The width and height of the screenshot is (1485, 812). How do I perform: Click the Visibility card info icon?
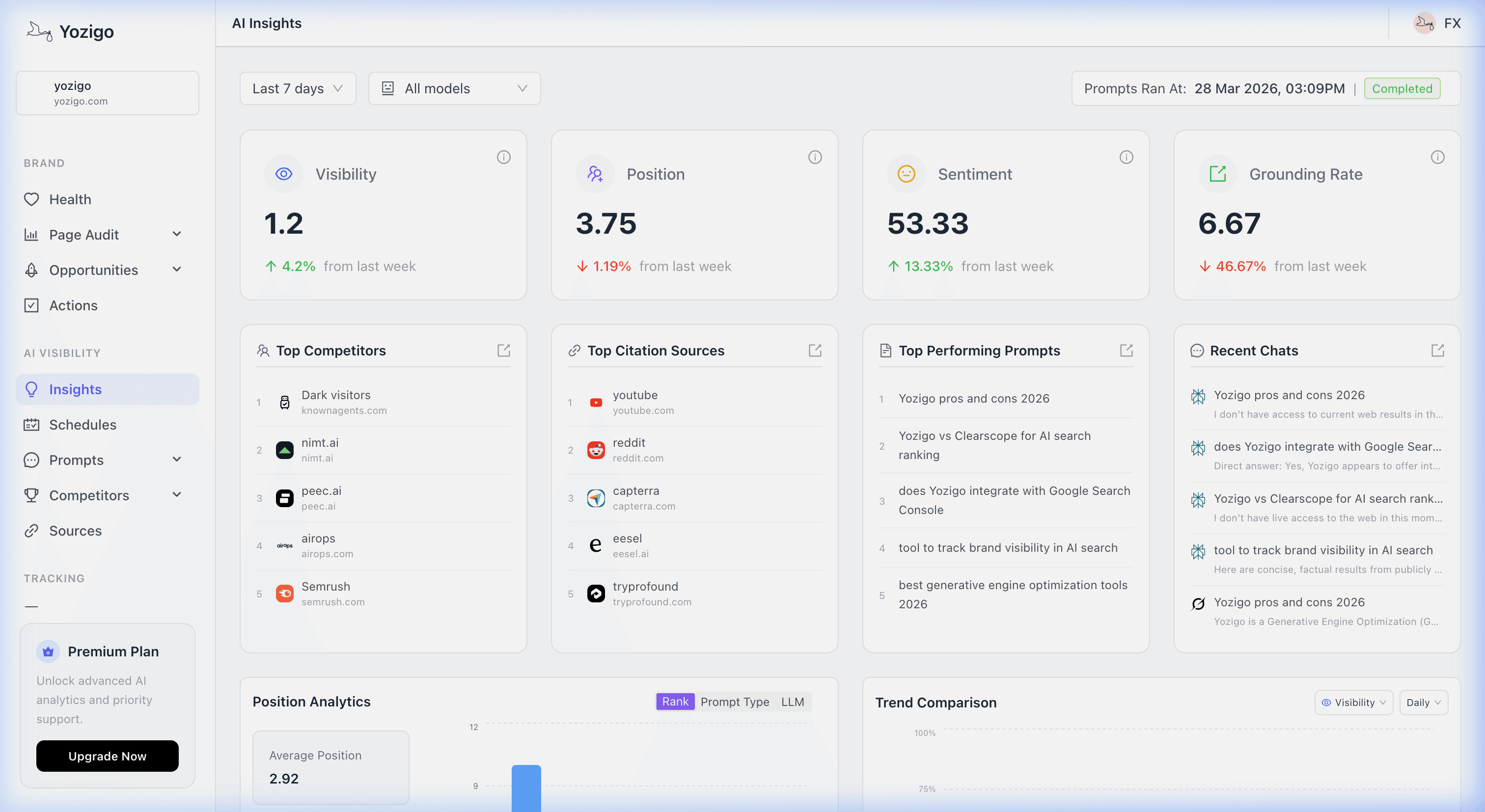click(503, 157)
